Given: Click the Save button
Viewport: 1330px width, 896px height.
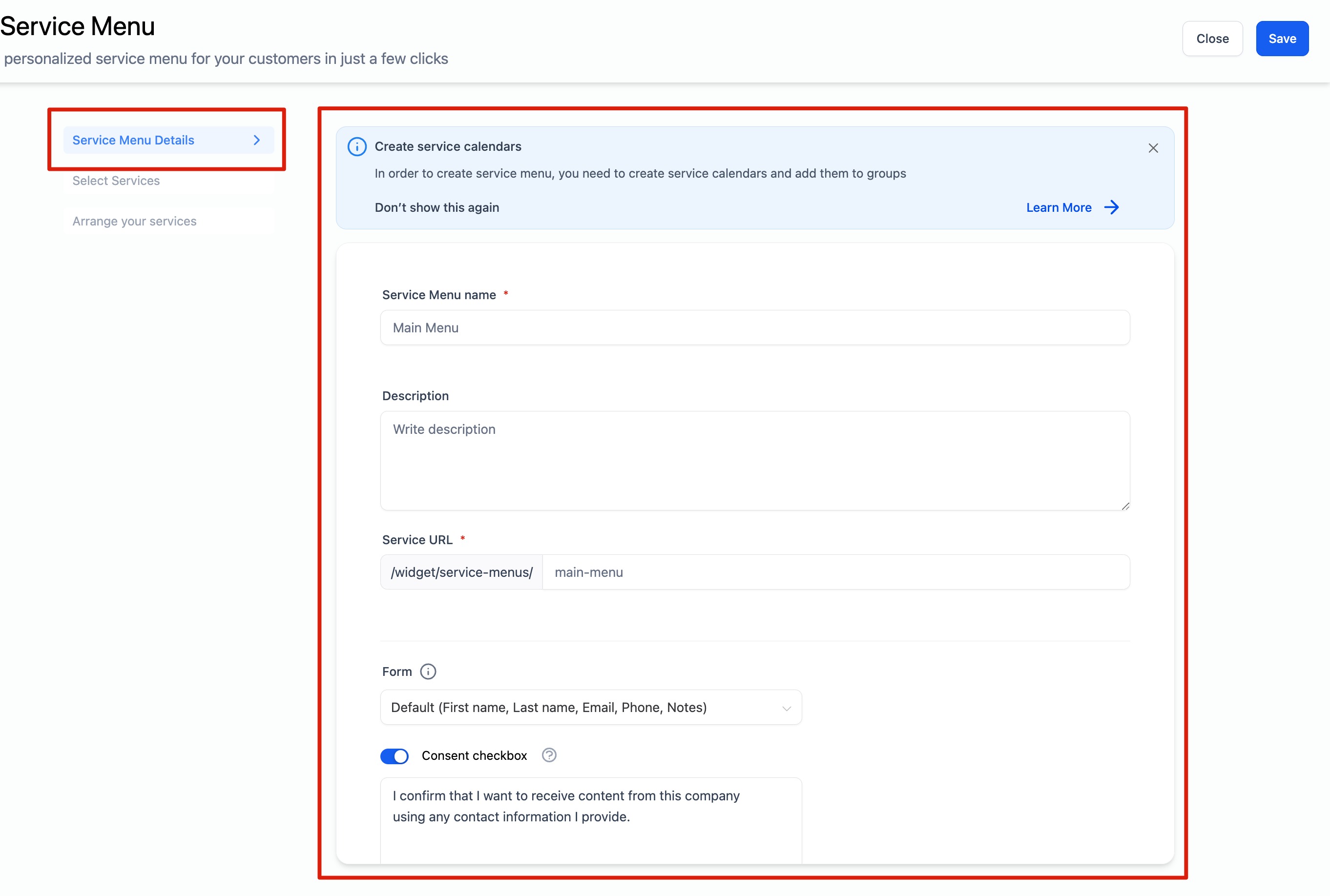Looking at the screenshot, I should tap(1282, 39).
